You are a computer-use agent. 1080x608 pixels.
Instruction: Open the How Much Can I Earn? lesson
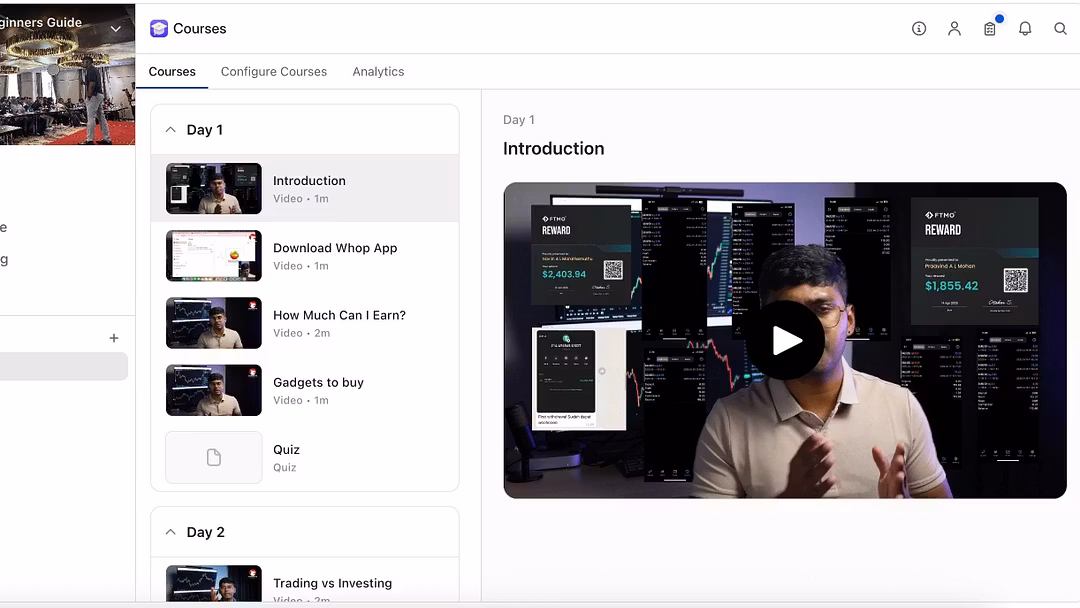tap(339, 315)
